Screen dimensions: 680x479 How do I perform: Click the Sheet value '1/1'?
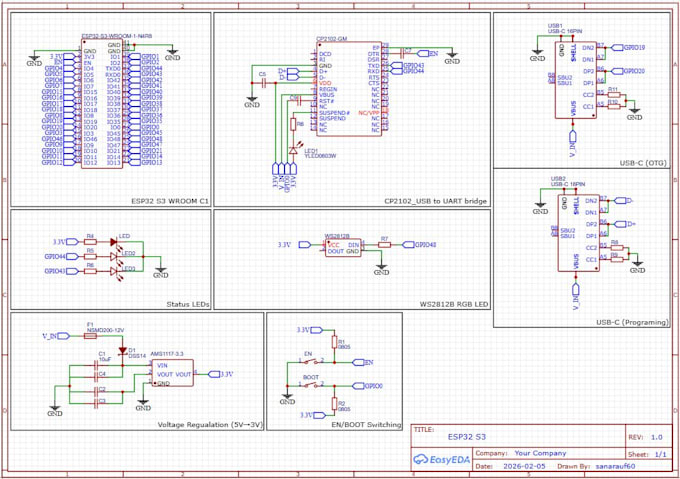(660, 455)
